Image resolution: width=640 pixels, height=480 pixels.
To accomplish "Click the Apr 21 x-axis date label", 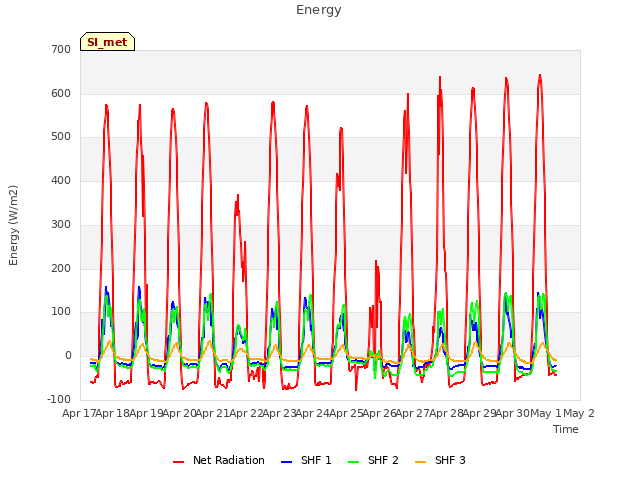I will click(213, 413).
